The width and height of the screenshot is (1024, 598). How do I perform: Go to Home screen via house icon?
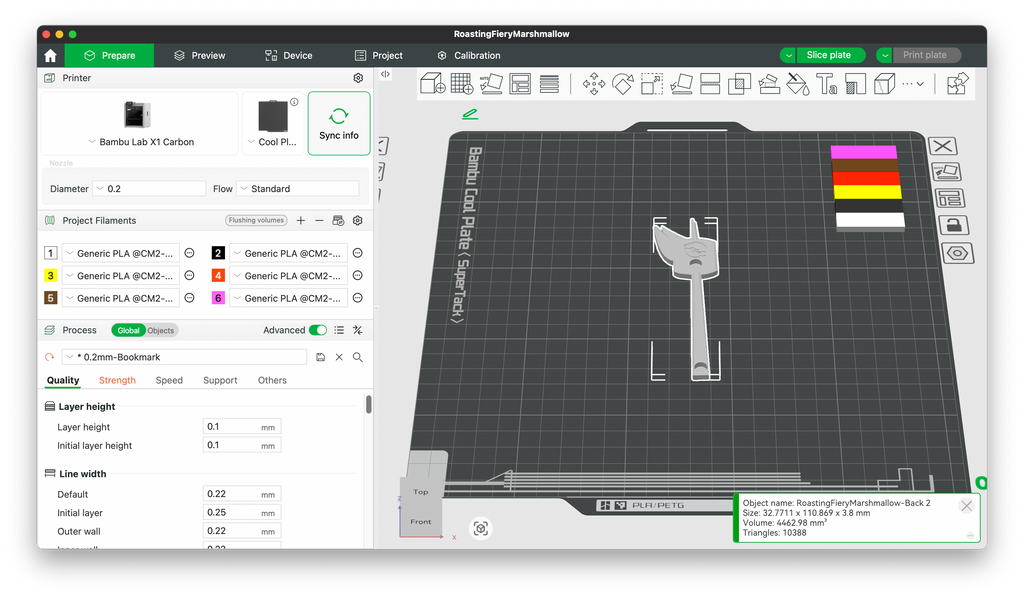50,55
